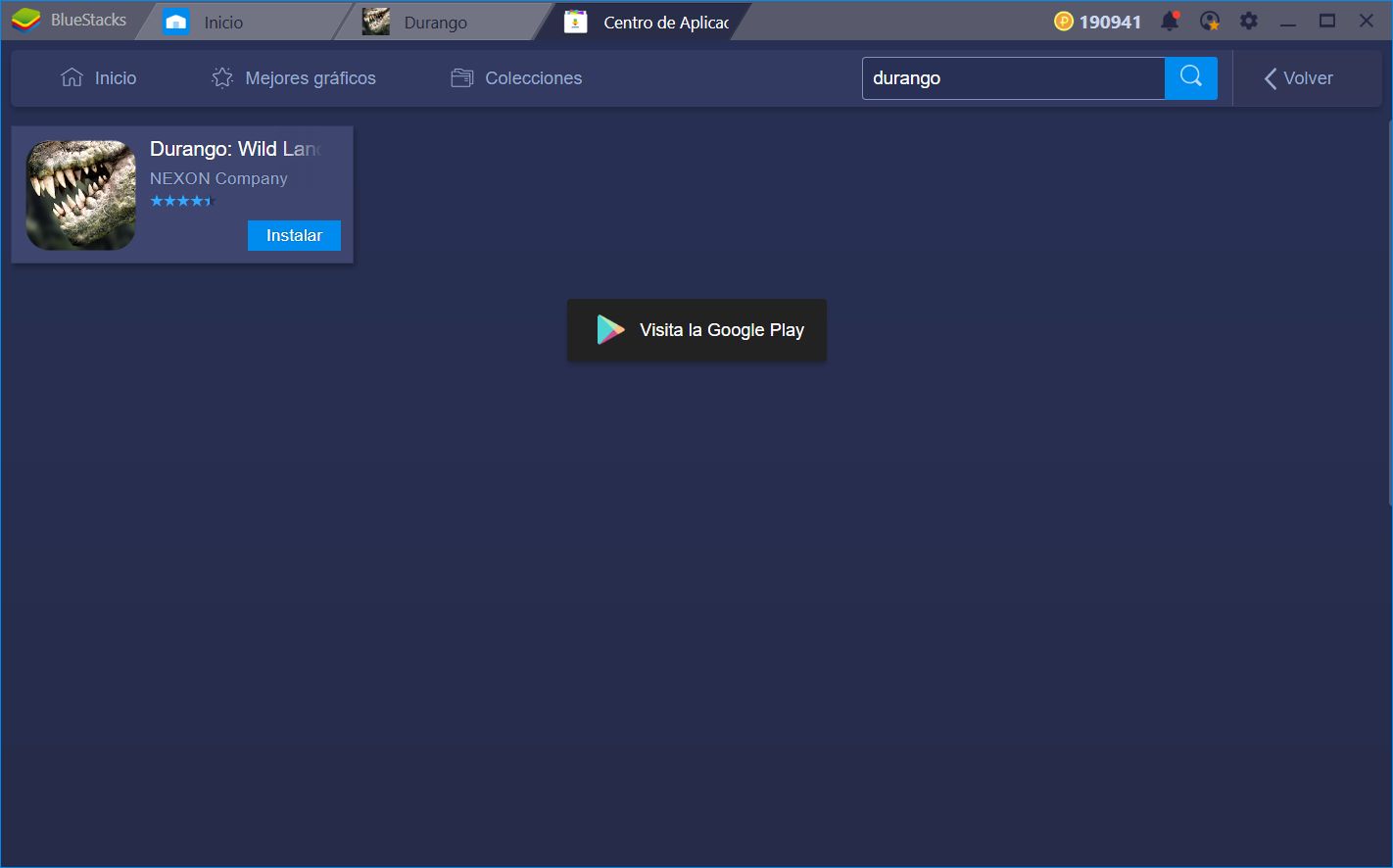Click the Volver back button

pos(1298,78)
